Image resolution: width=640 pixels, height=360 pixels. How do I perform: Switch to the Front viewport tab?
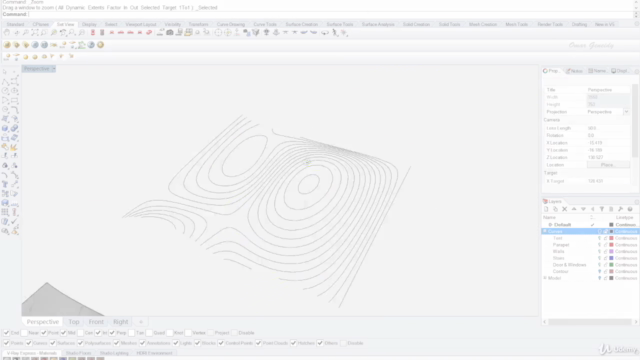[96, 322]
